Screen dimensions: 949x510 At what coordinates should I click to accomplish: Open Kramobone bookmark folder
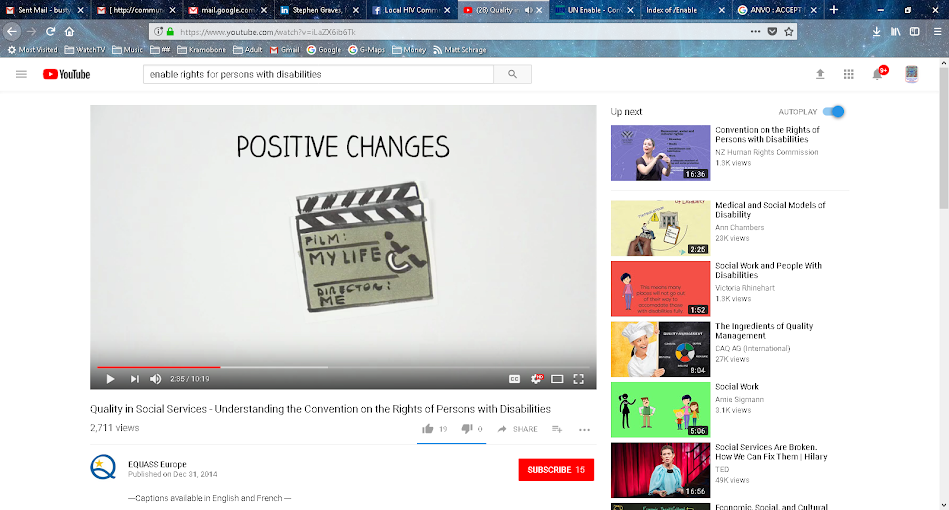(x=201, y=50)
